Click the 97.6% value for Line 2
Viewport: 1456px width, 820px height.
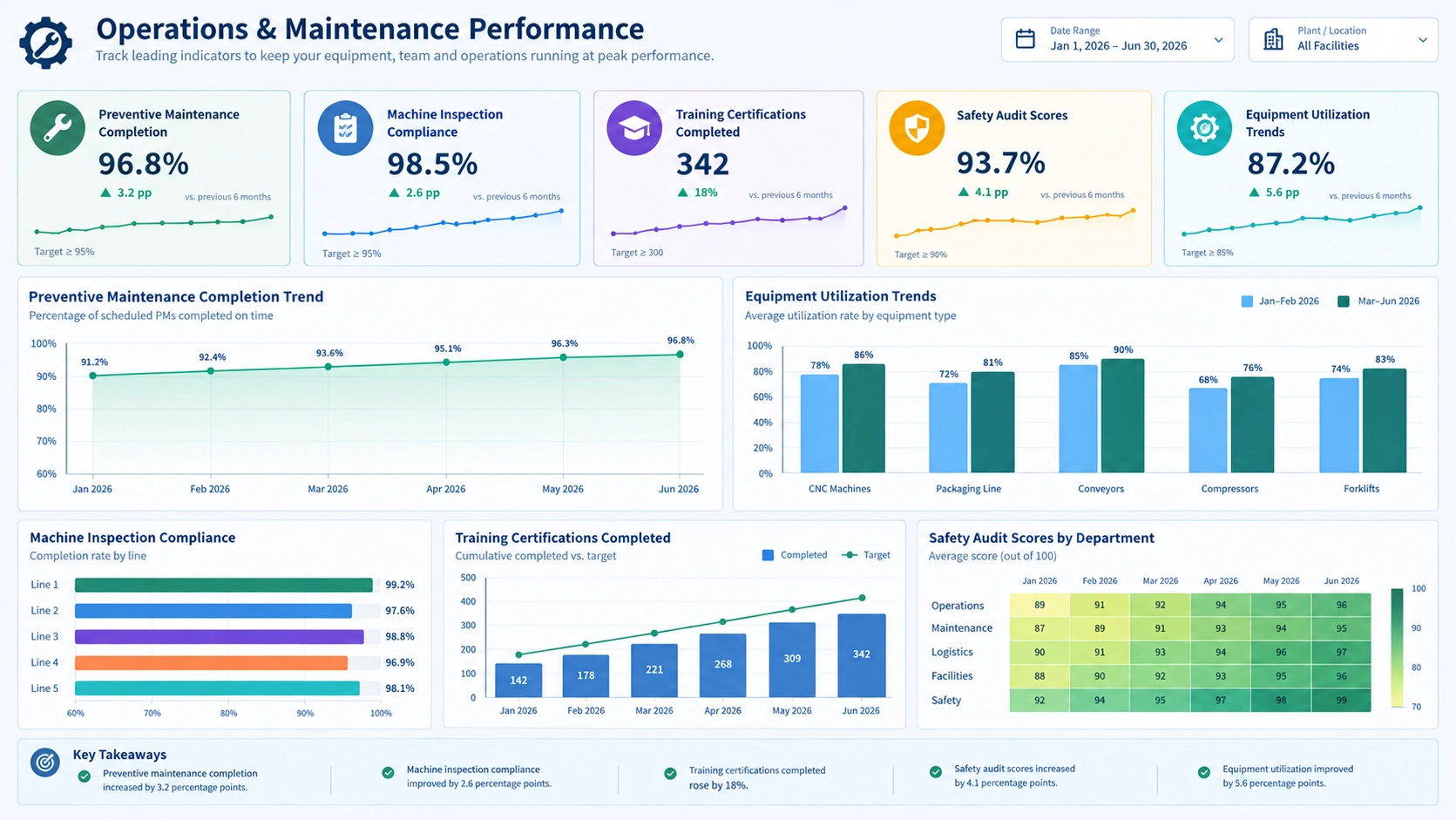point(400,611)
